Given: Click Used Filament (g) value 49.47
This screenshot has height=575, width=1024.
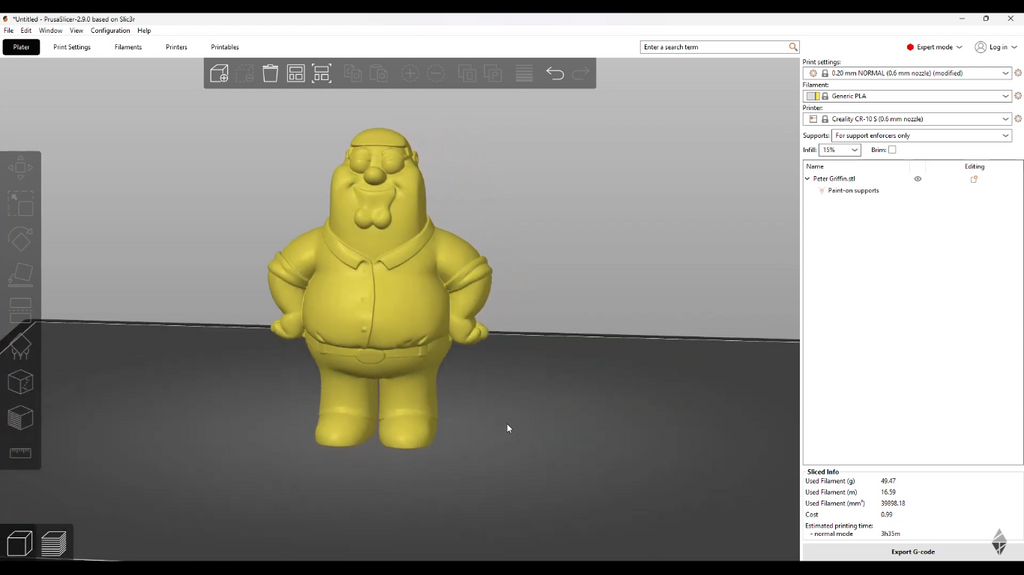Looking at the screenshot, I should 888,481.
